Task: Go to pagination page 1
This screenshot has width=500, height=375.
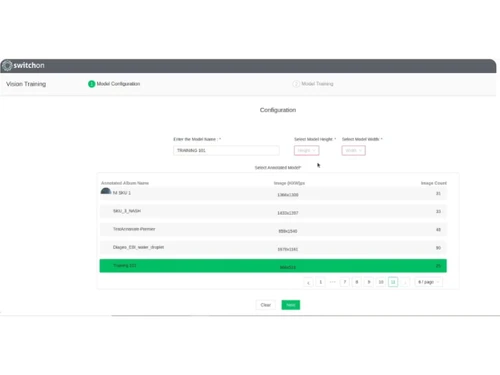Action: coord(320,282)
